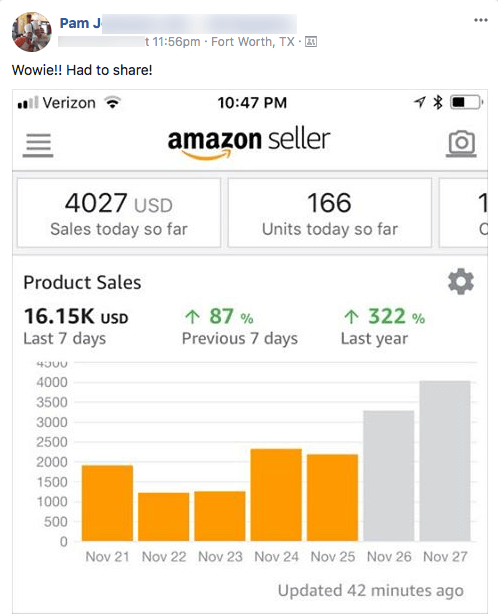Tap the 322% Last year comparison
The width and height of the screenshot is (498, 614).
383,327
